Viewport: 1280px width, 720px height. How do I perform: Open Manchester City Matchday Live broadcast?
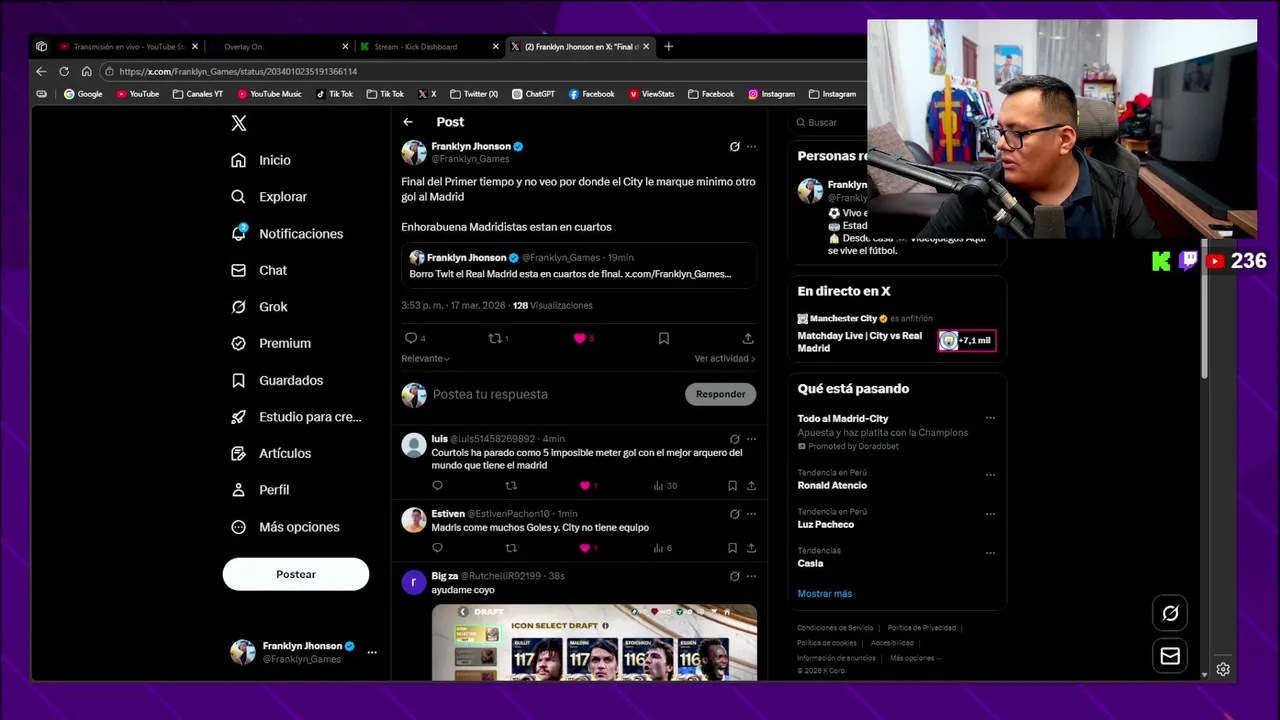click(896, 335)
